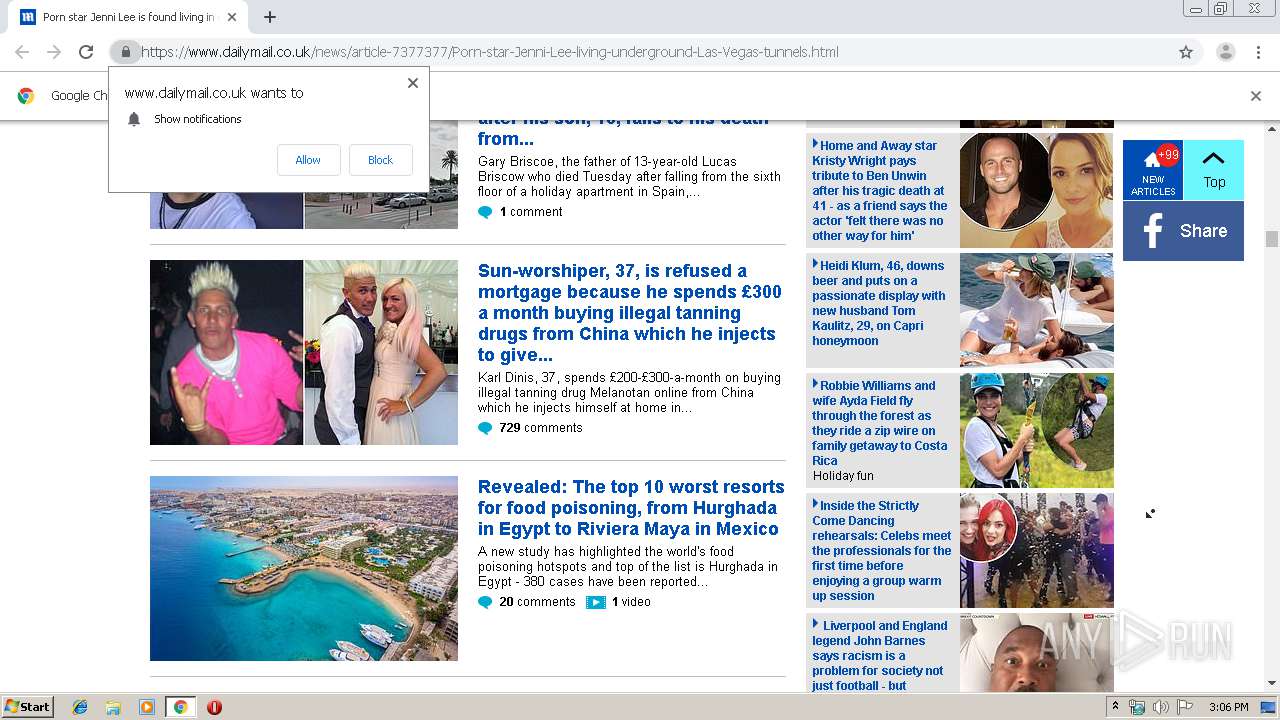Open the Heidi Klum honeymoon story
1280x720 pixels.
click(879, 303)
